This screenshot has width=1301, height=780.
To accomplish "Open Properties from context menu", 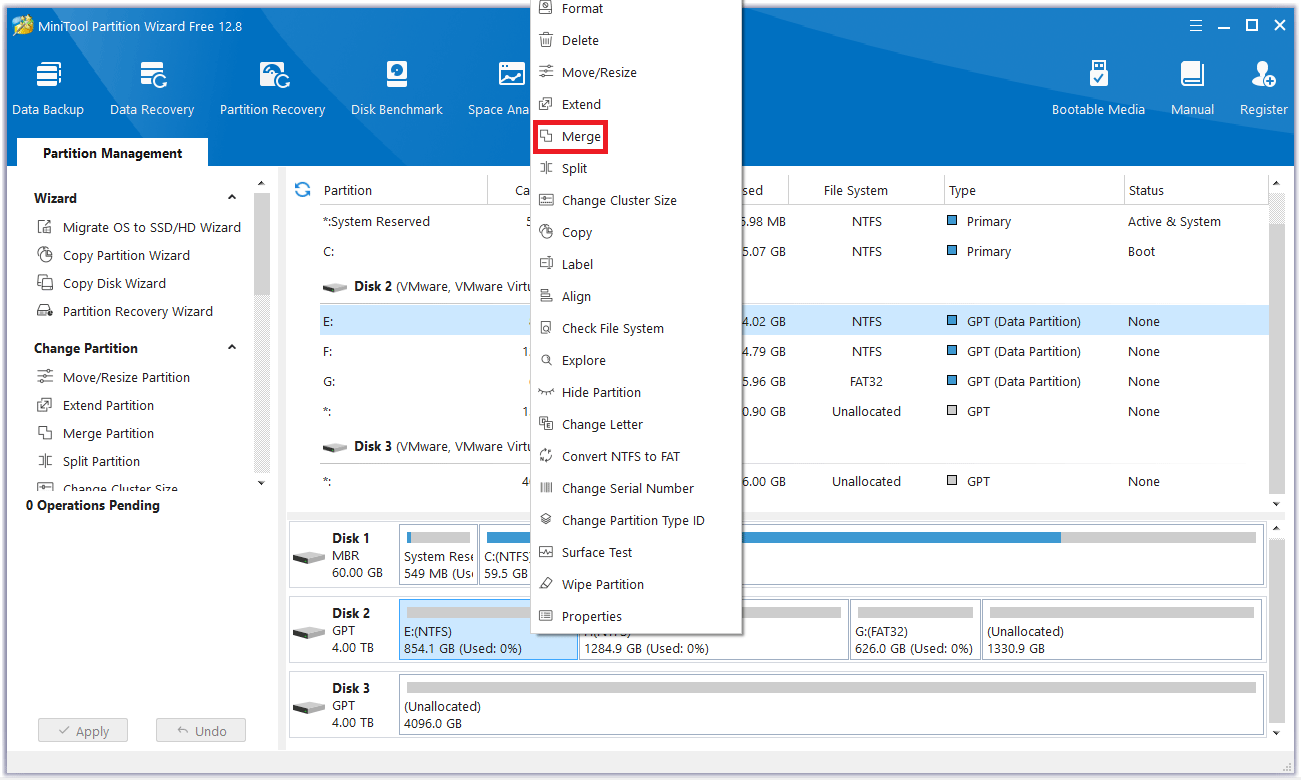I will [636, 616].
